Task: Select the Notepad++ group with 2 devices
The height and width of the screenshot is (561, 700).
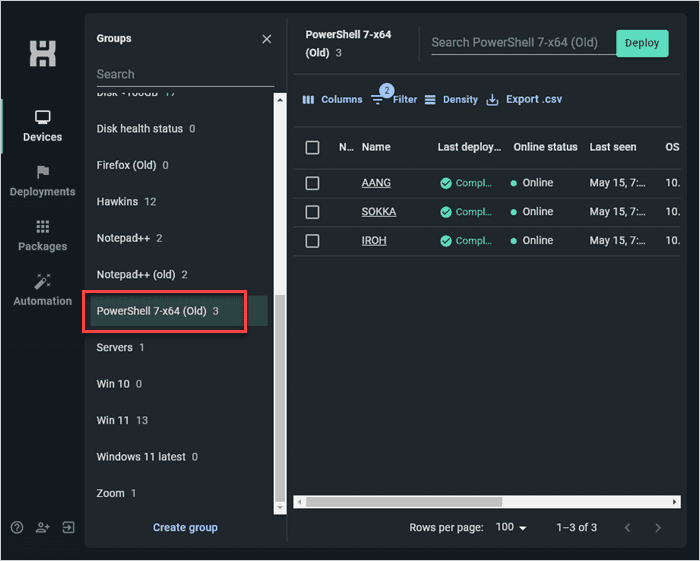Action: tap(179, 238)
